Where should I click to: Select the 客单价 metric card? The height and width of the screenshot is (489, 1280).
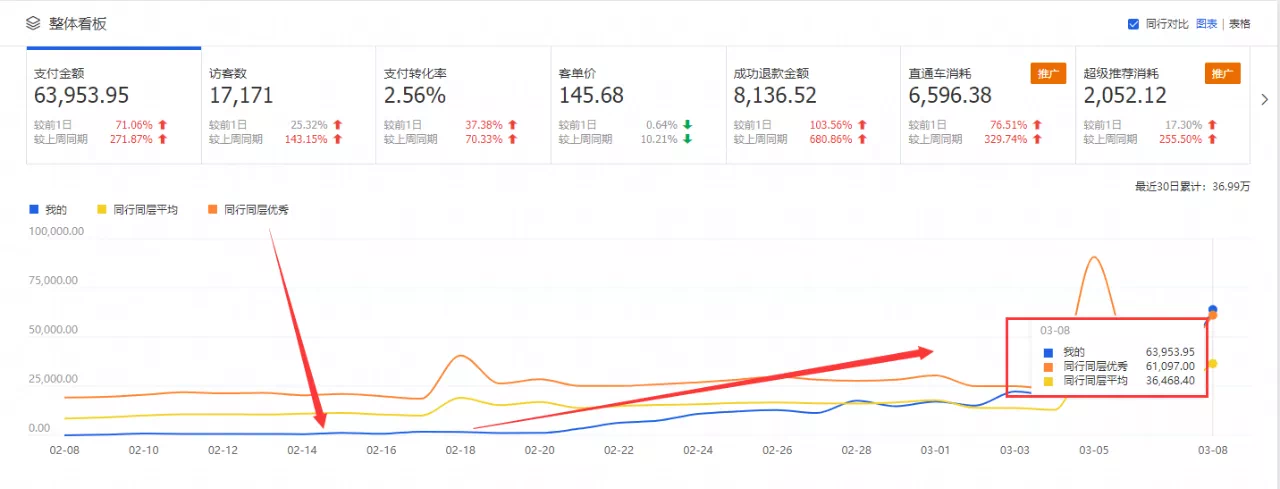[x=638, y=106]
